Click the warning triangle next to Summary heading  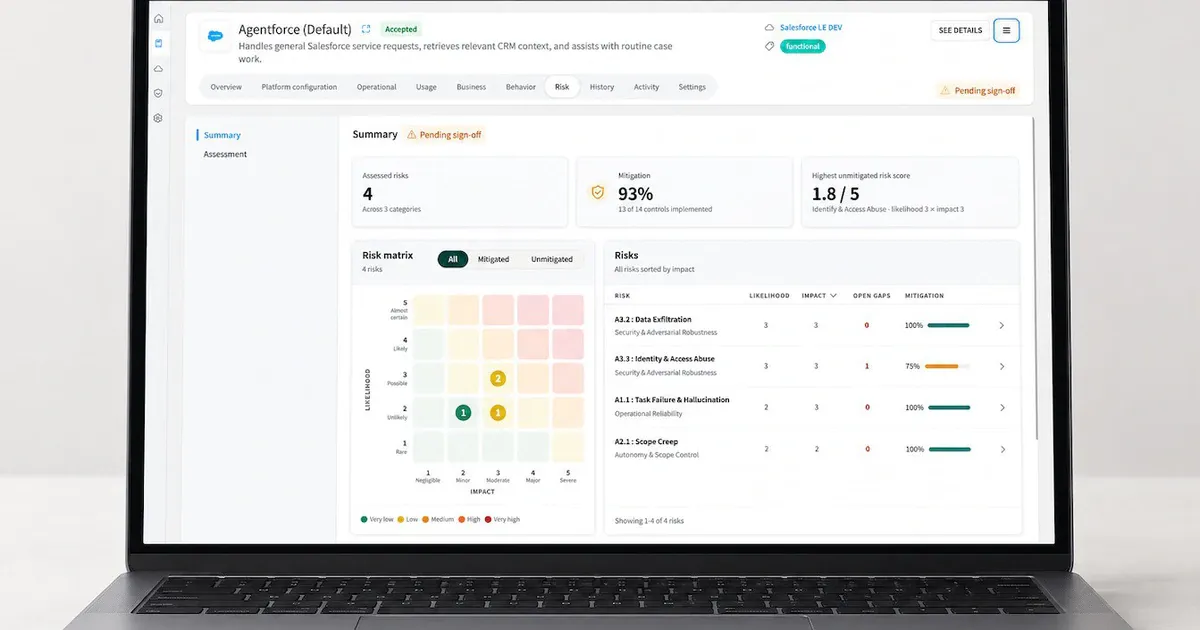tap(411, 134)
